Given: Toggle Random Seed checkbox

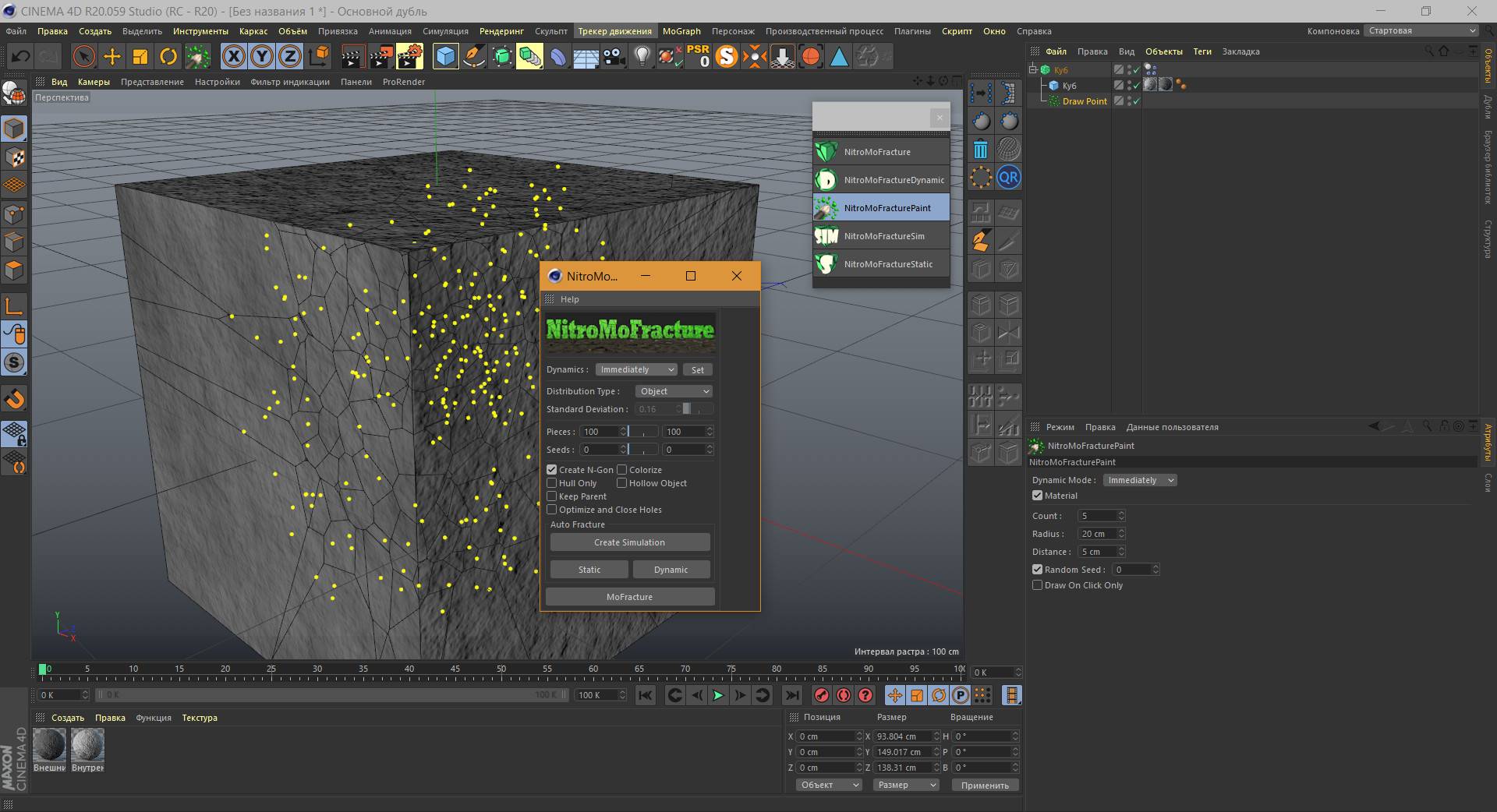Looking at the screenshot, I should click(x=1038, y=570).
